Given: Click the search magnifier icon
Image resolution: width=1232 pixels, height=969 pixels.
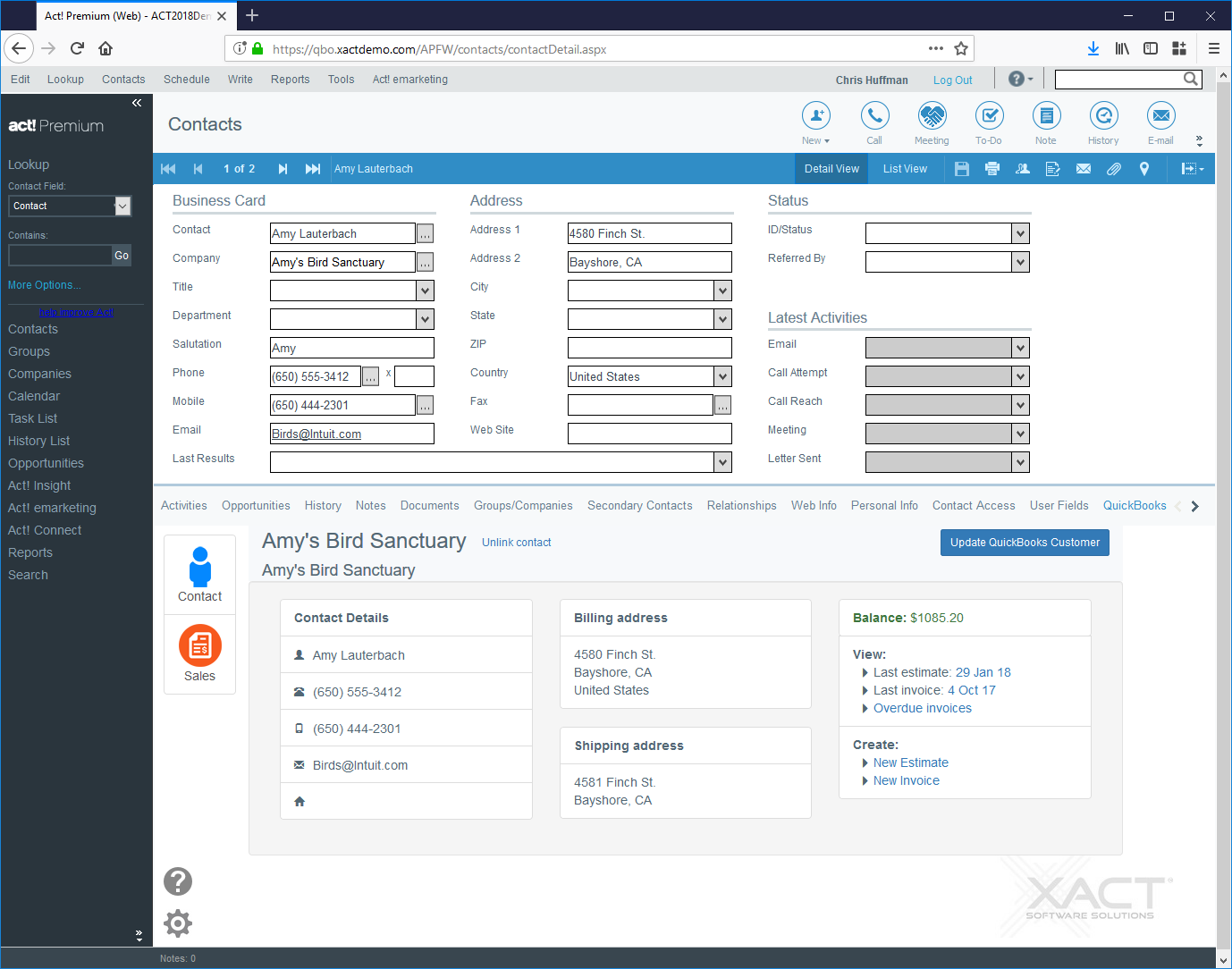Looking at the screenshot, I should coord(1191,79).
